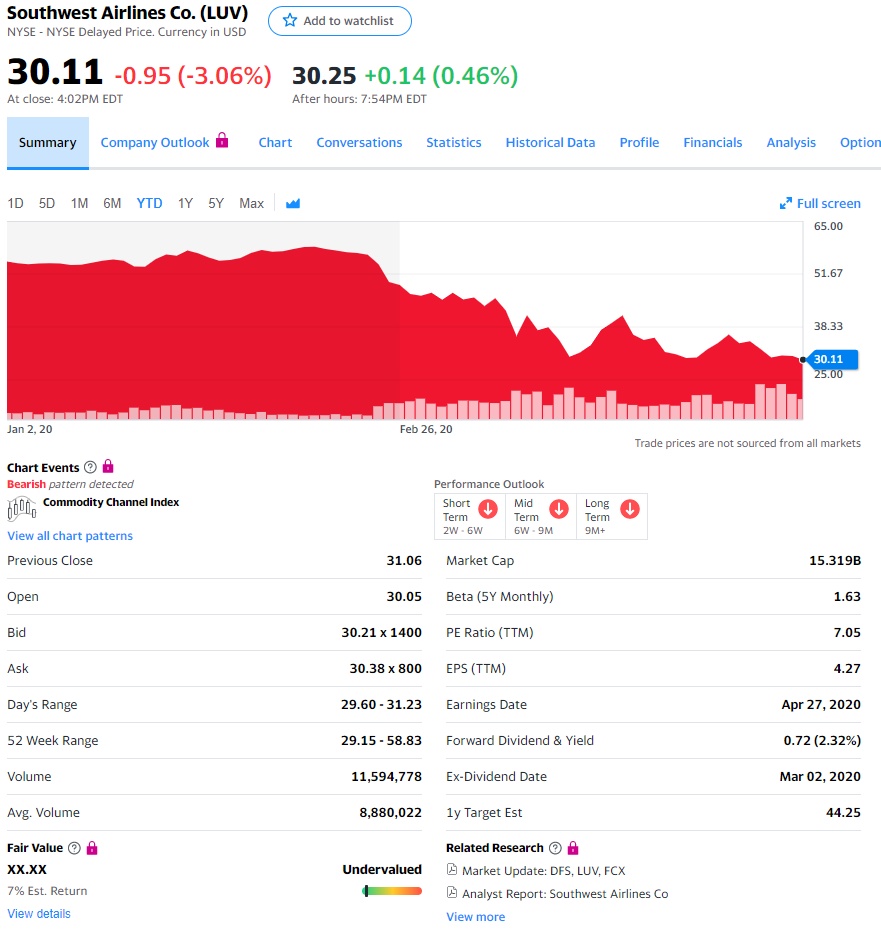
Task: Click the Avg. Volume value 8,880,022
Action: coord(390,813)
